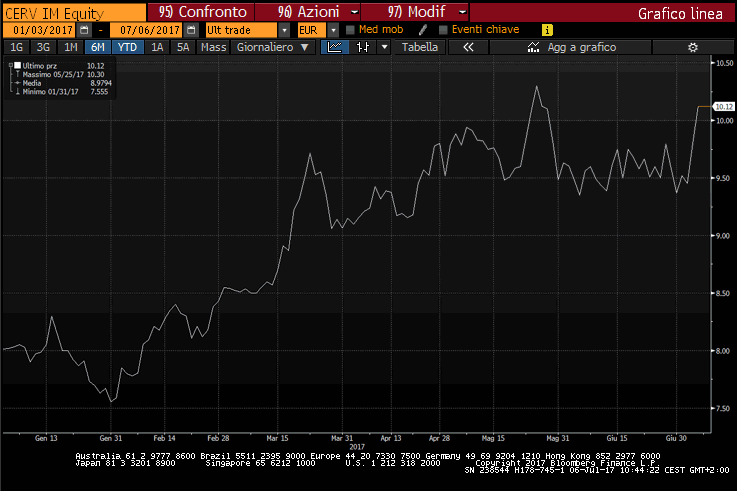The width and height of the screenshot is (737, 491).
Task: Select the 1M time range
Action: click(69, 47)
